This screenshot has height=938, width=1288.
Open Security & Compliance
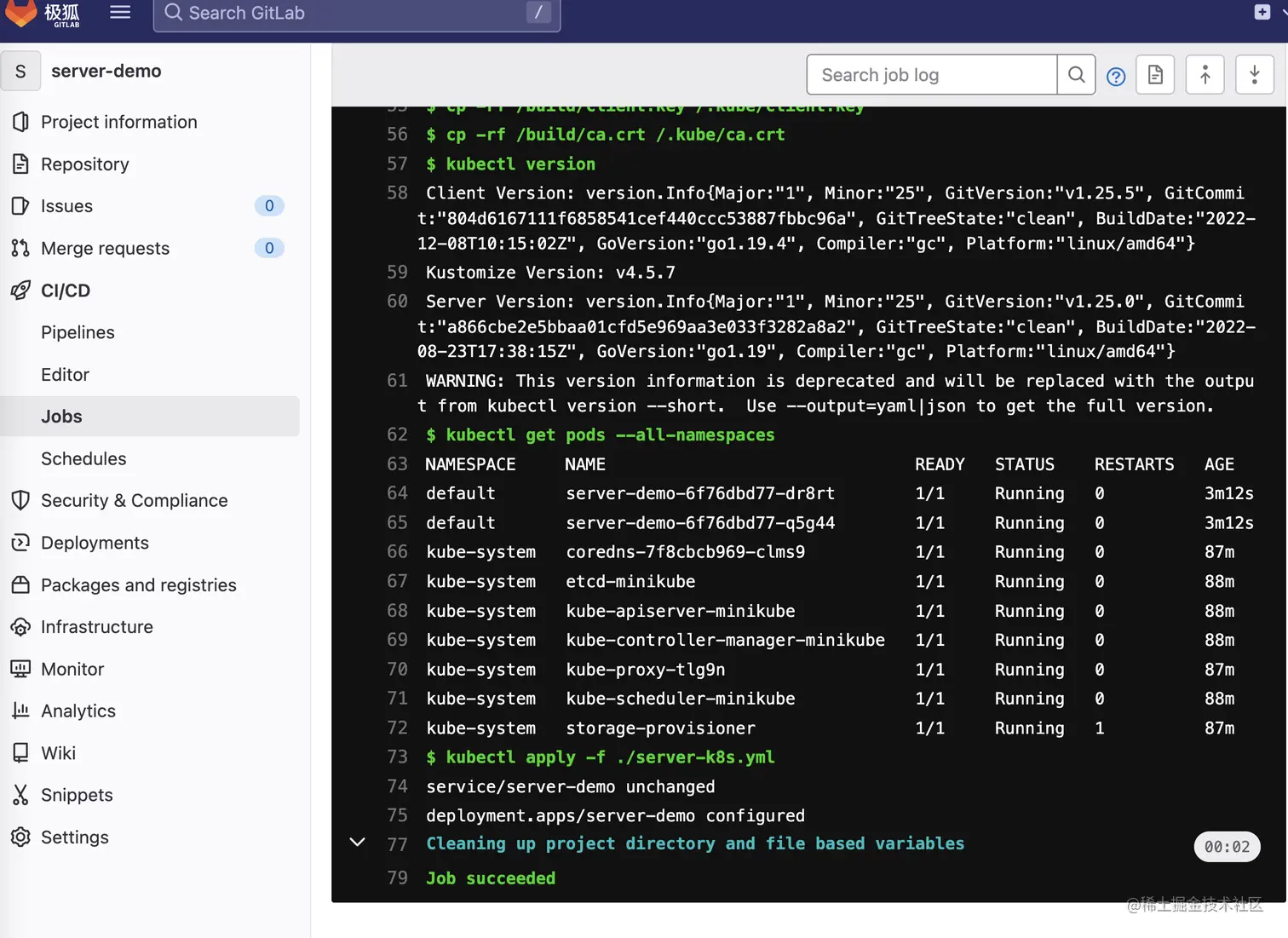pyautogui.click(x=135, y=500)
